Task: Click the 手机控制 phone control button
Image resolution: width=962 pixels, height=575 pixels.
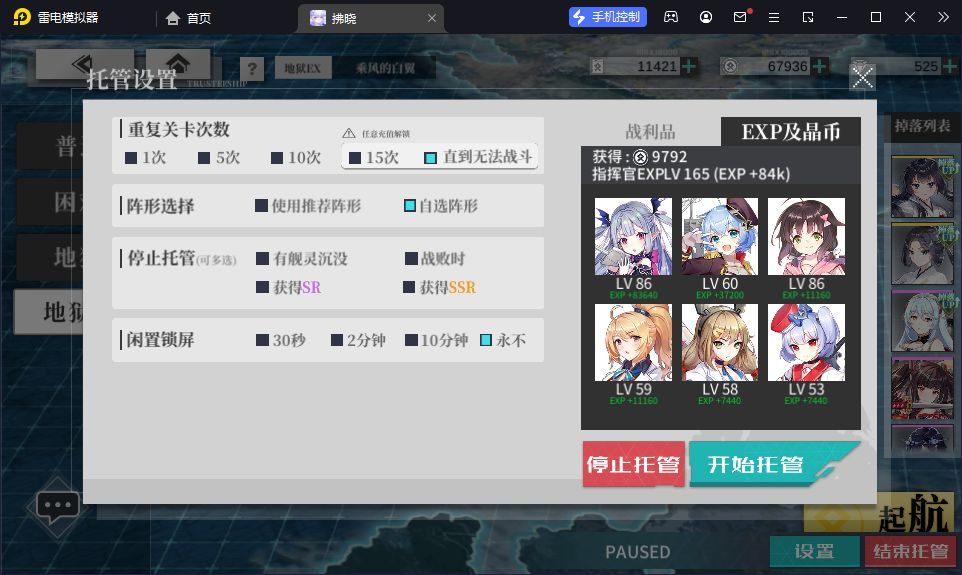Action: [x=608, y=17]
